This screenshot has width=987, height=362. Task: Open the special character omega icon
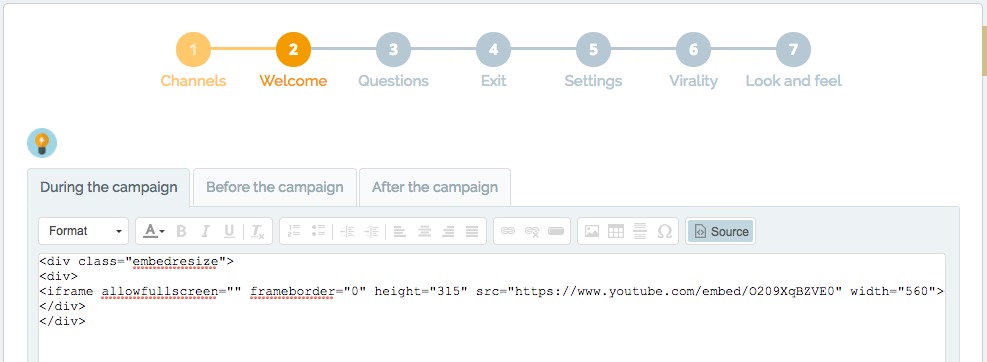[664, 231]
